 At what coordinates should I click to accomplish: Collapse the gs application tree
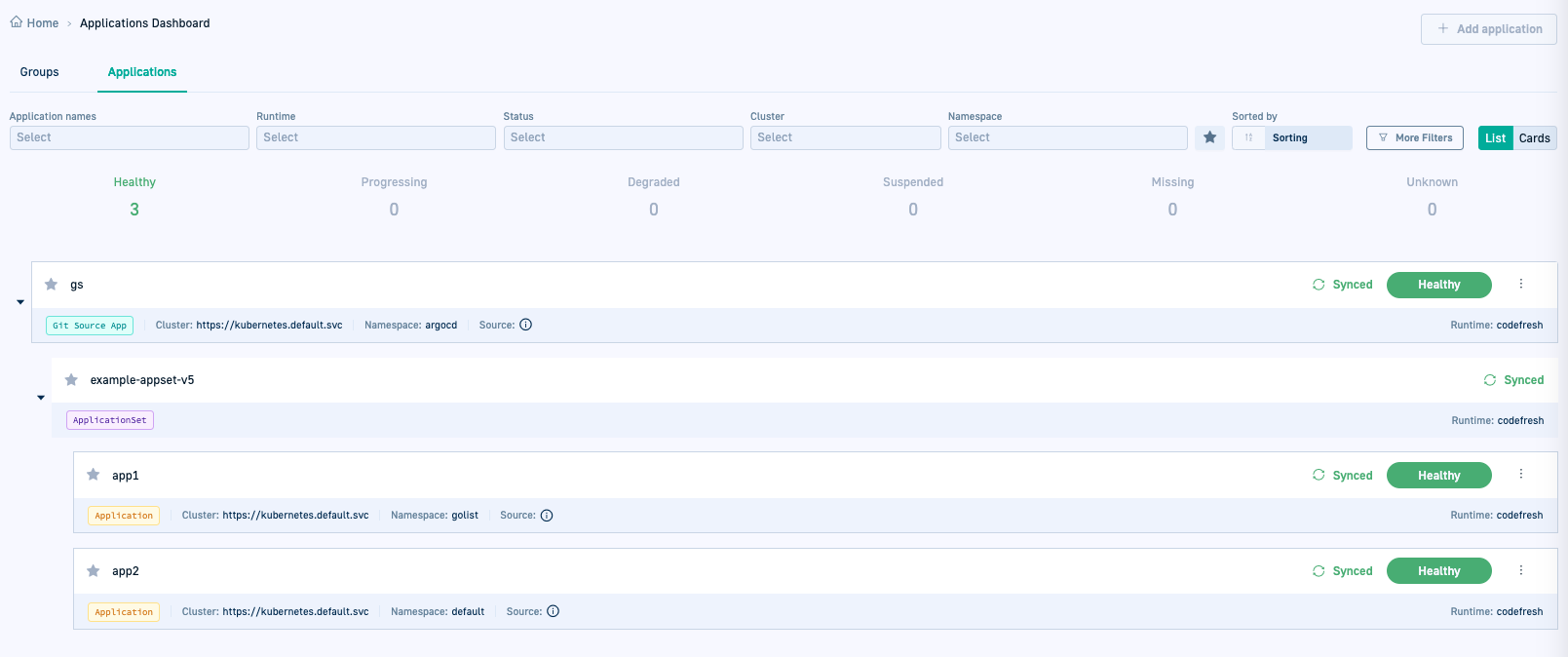click(20, 302)
